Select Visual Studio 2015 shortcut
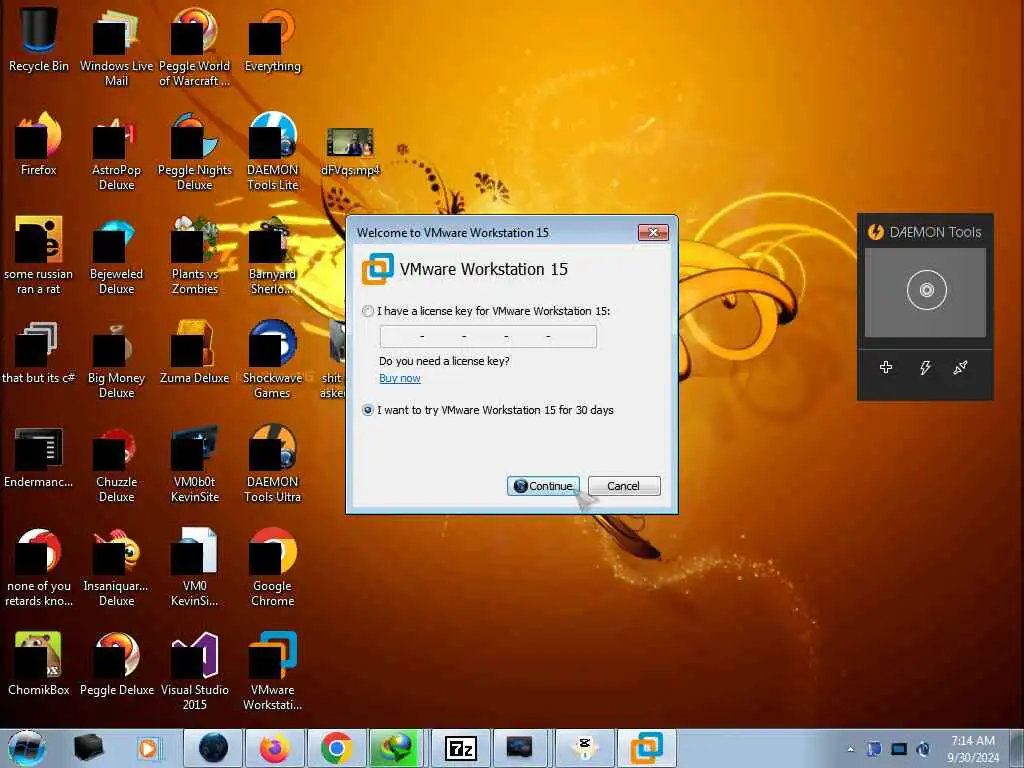 coord(195,670)
